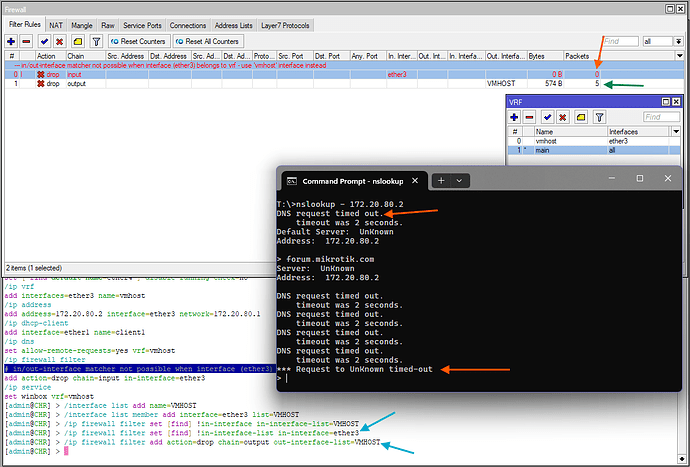This screenshot has height=467, width=690.
Task: Switch to Raw tab
Action: coord(108,26)
